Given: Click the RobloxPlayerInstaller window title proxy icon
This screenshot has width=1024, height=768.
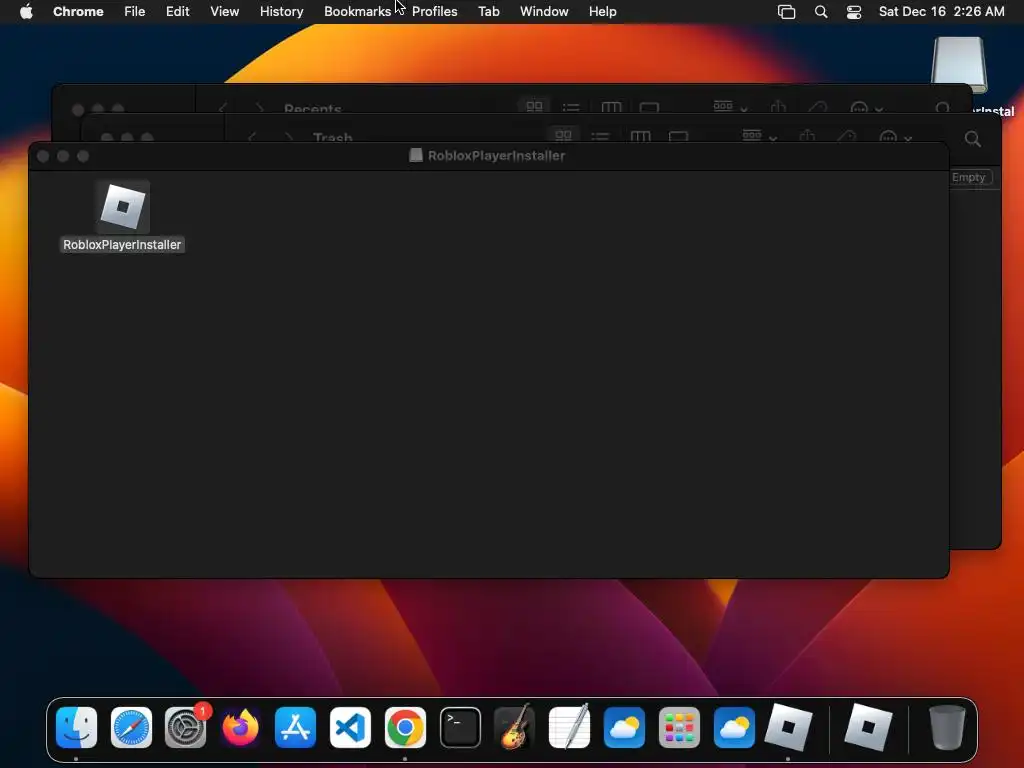Looking at the screenshot, I should 415,155.
